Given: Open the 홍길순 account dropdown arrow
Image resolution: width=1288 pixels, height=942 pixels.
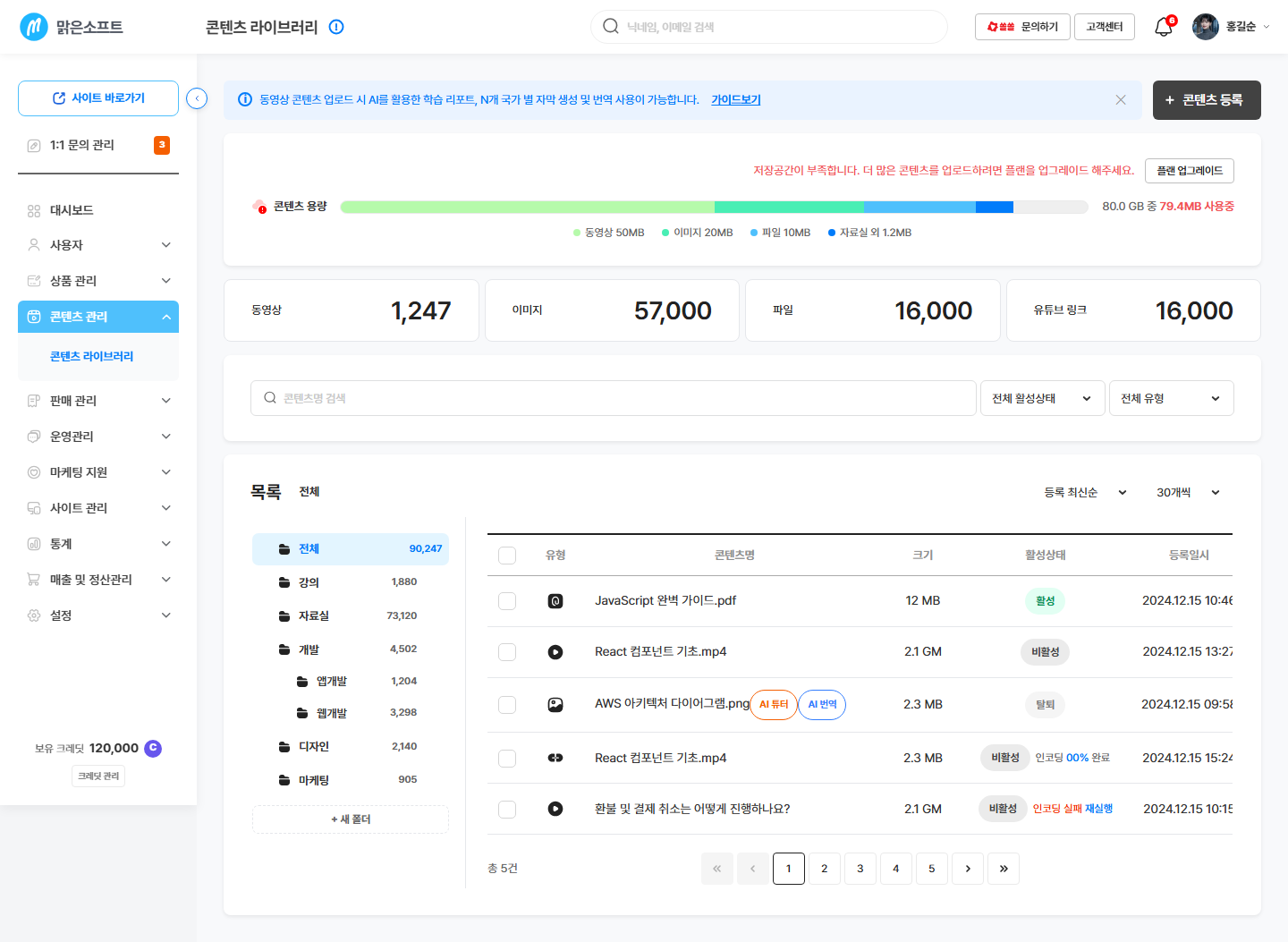Looking at the screenshot, I should [x=1266, y=27].
